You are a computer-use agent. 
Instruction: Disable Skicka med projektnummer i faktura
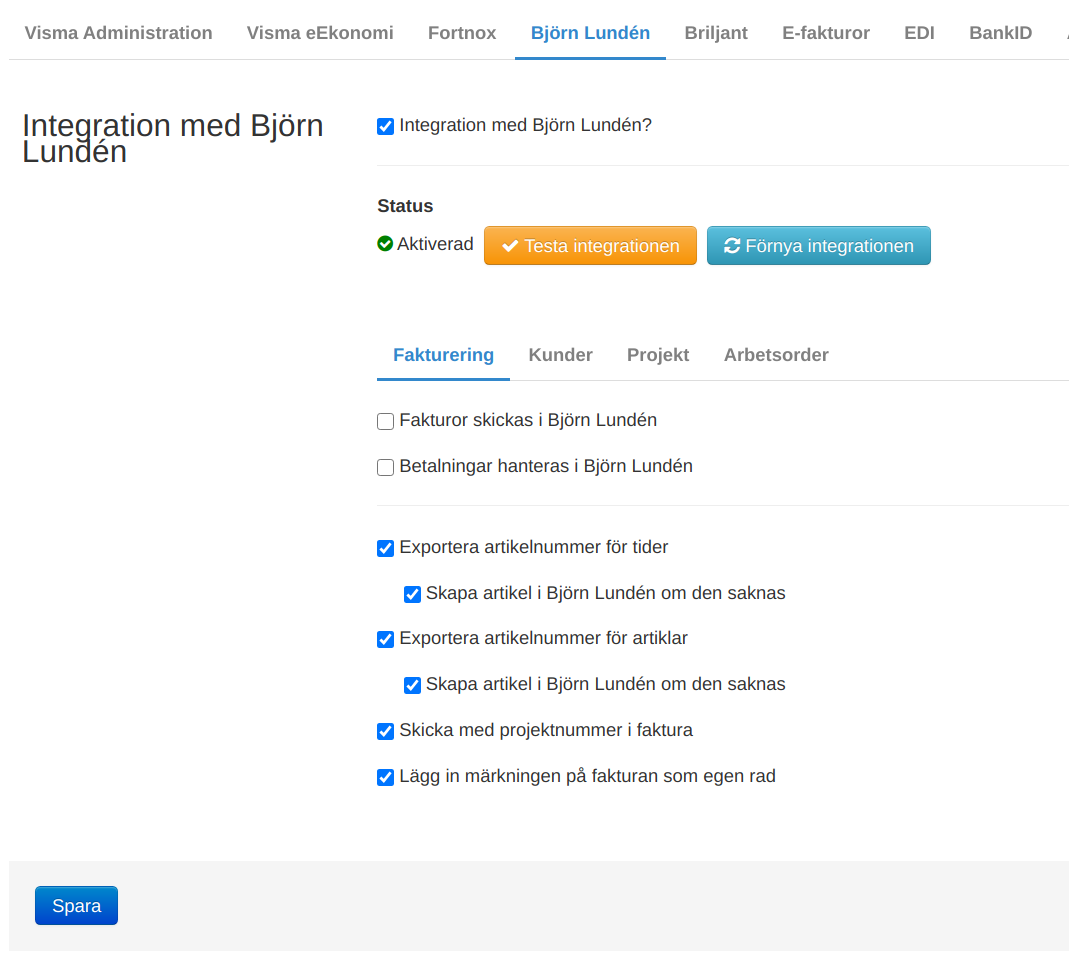(385, 731)
